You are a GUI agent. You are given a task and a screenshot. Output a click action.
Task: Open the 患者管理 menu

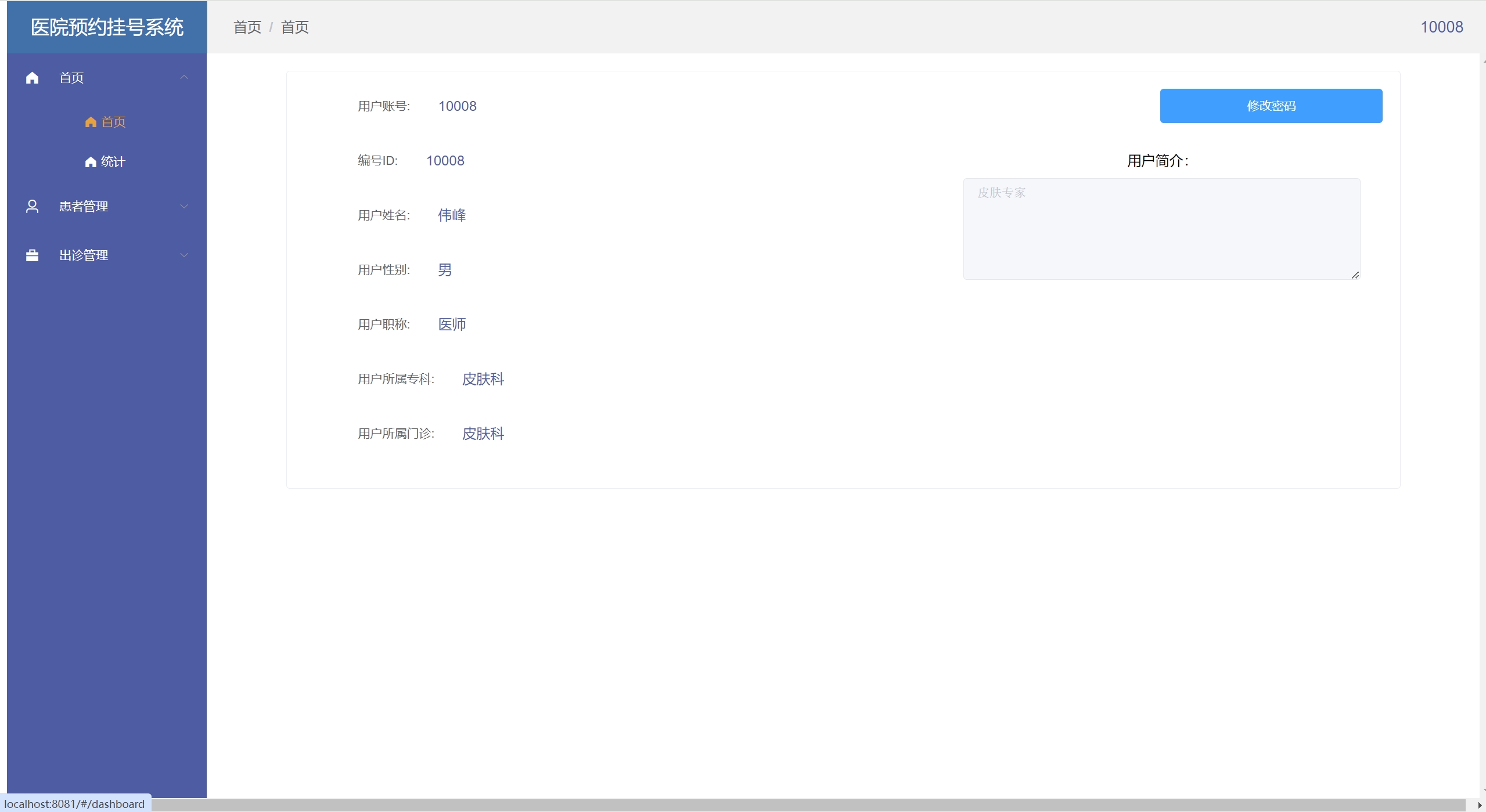[x=84, y=207]
